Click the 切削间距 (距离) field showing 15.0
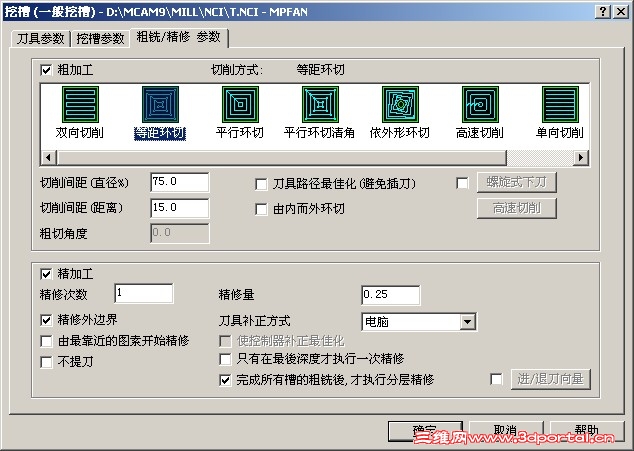The width and height of the screenshot is (634, 451). [x=180, y=208]
